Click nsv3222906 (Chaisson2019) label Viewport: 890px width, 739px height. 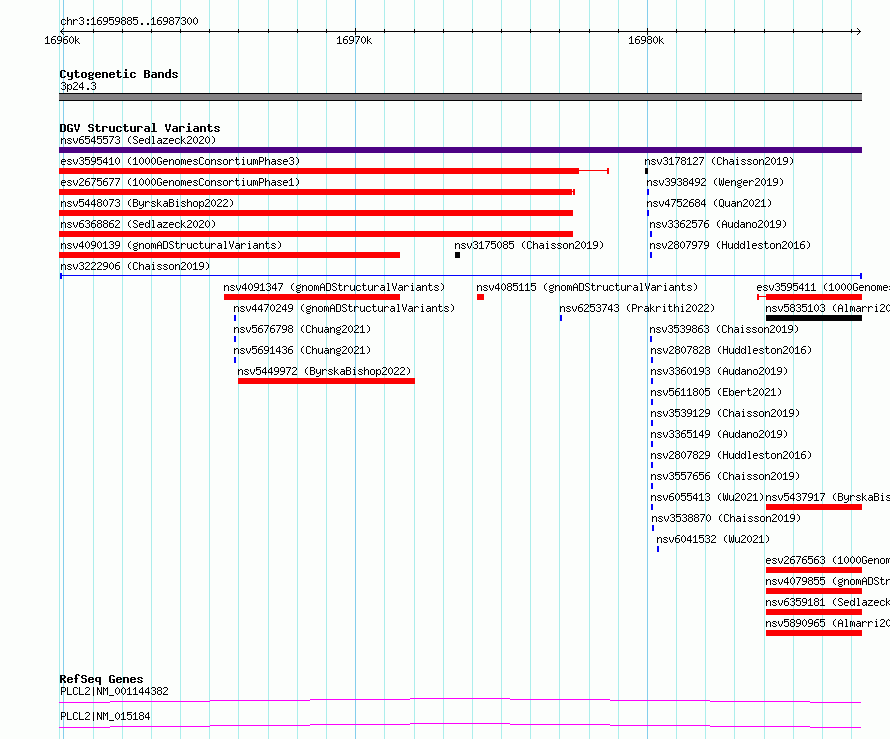point(135,266)
